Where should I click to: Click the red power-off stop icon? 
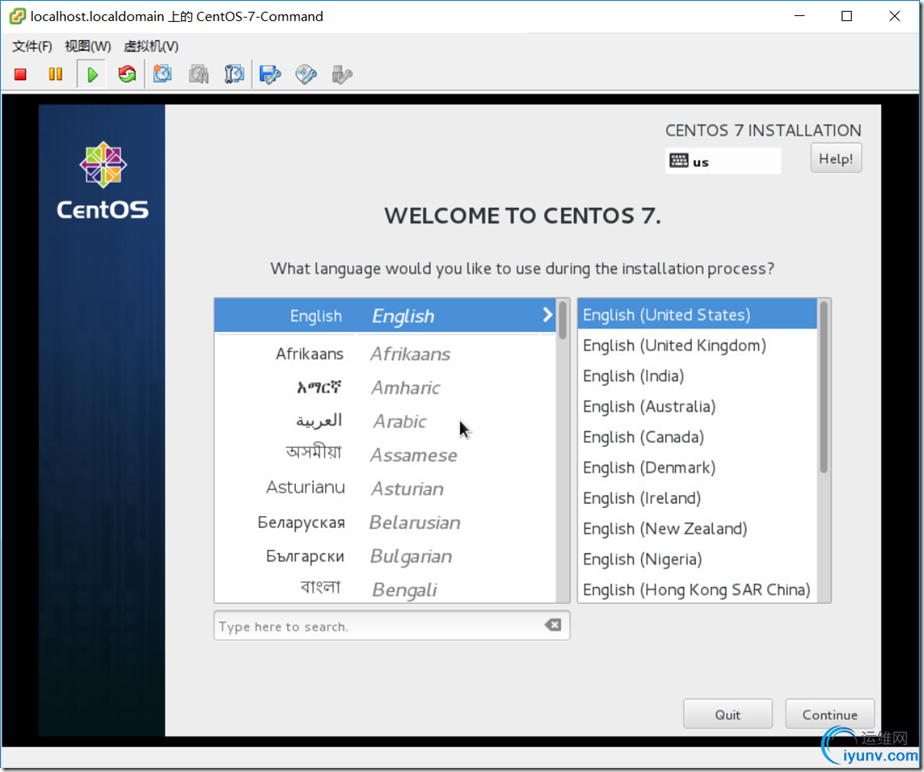point(21,74)
